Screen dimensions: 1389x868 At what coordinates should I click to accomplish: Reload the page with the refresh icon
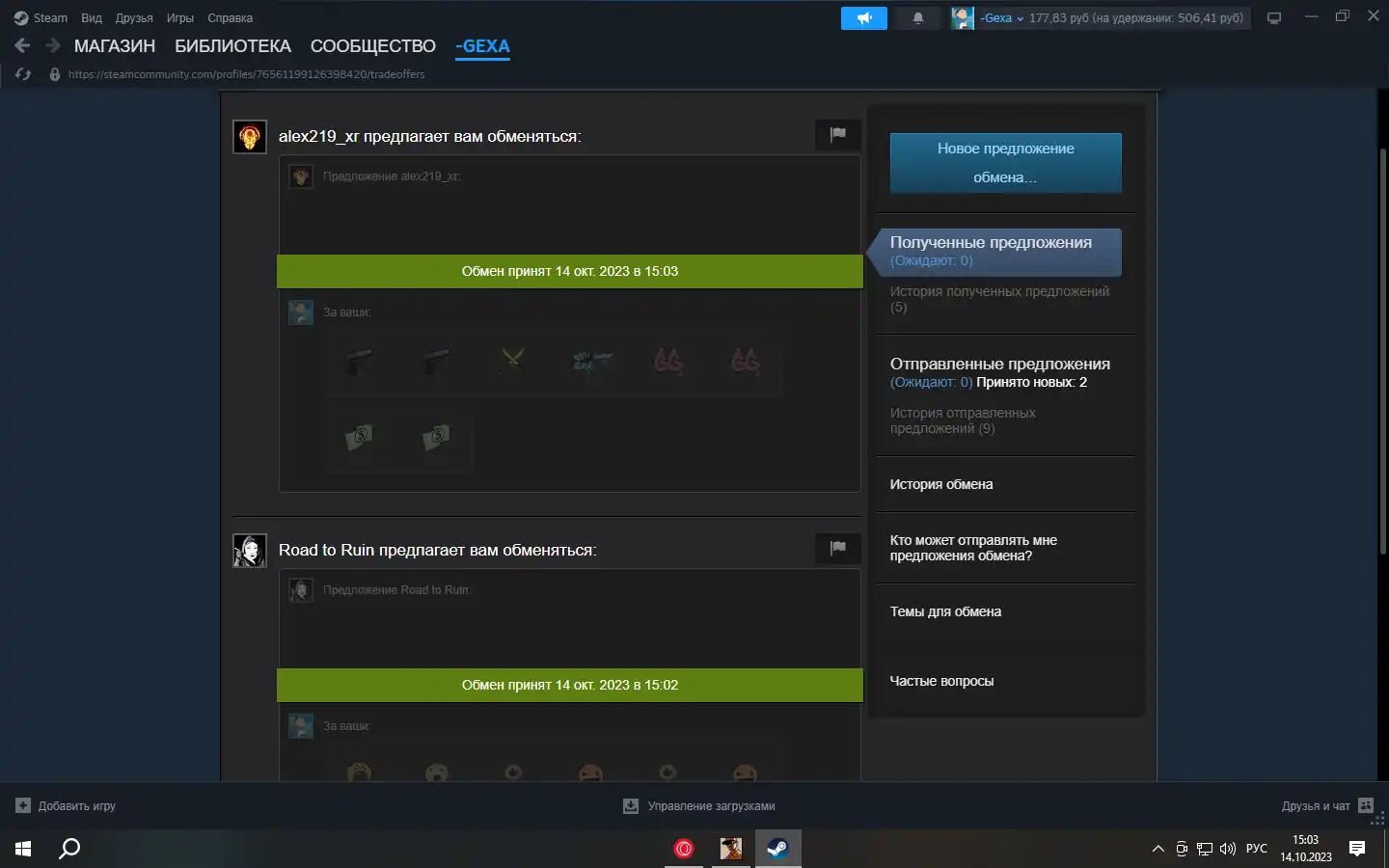(23, 74)
